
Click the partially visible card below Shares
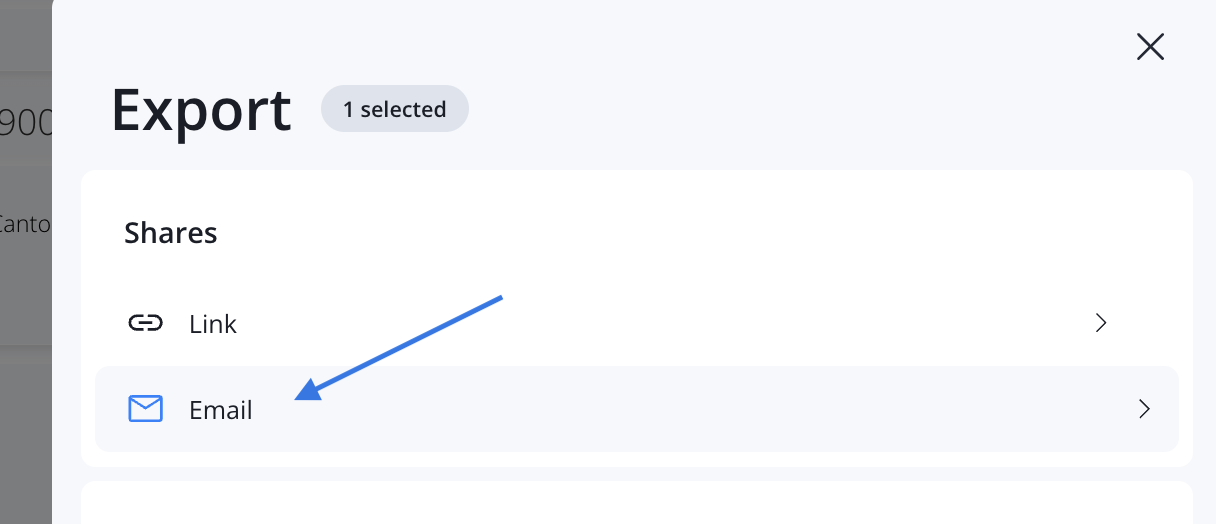click(636, 505)
